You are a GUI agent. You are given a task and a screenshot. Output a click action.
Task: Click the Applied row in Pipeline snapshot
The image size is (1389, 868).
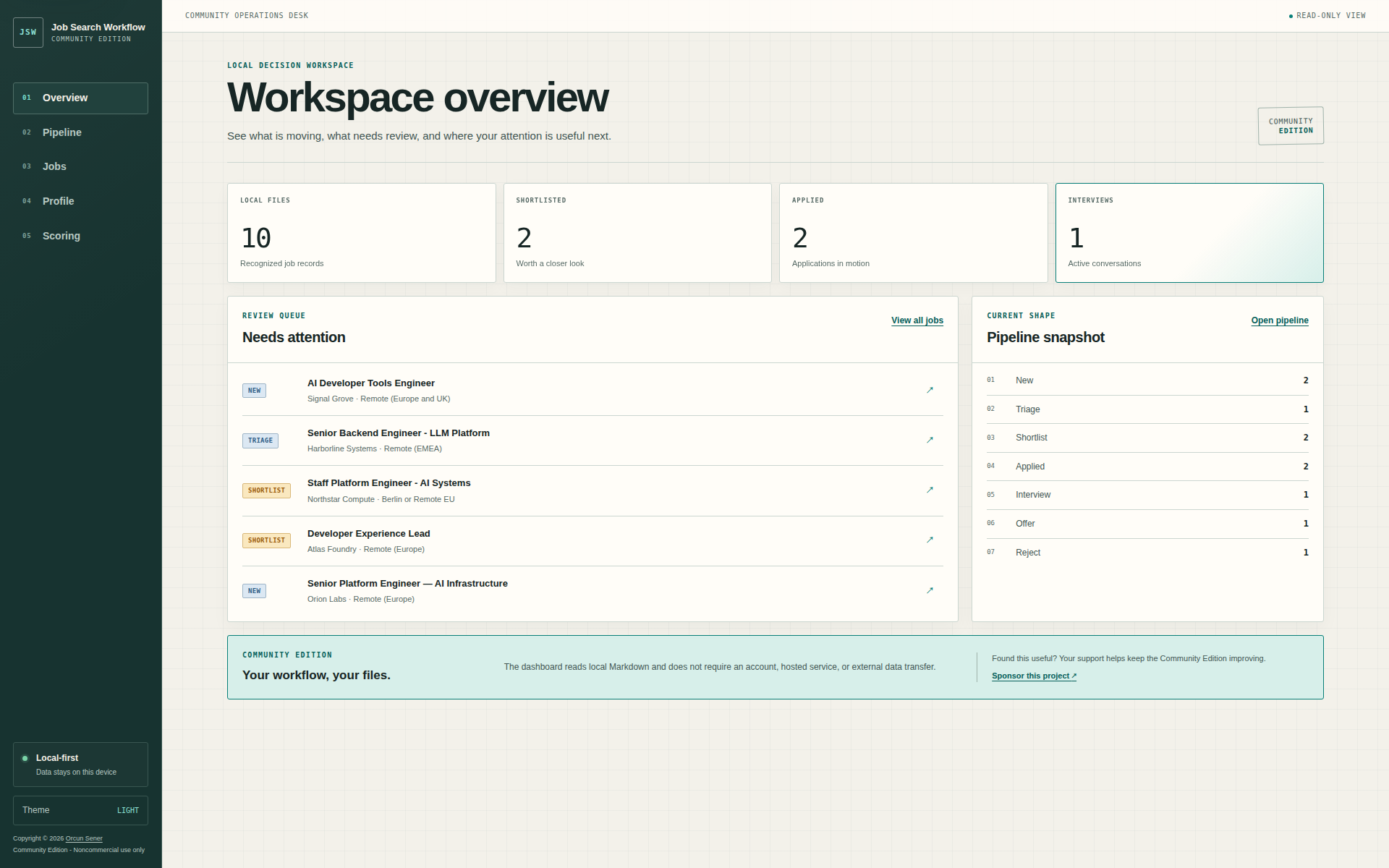pos(1147,467)
